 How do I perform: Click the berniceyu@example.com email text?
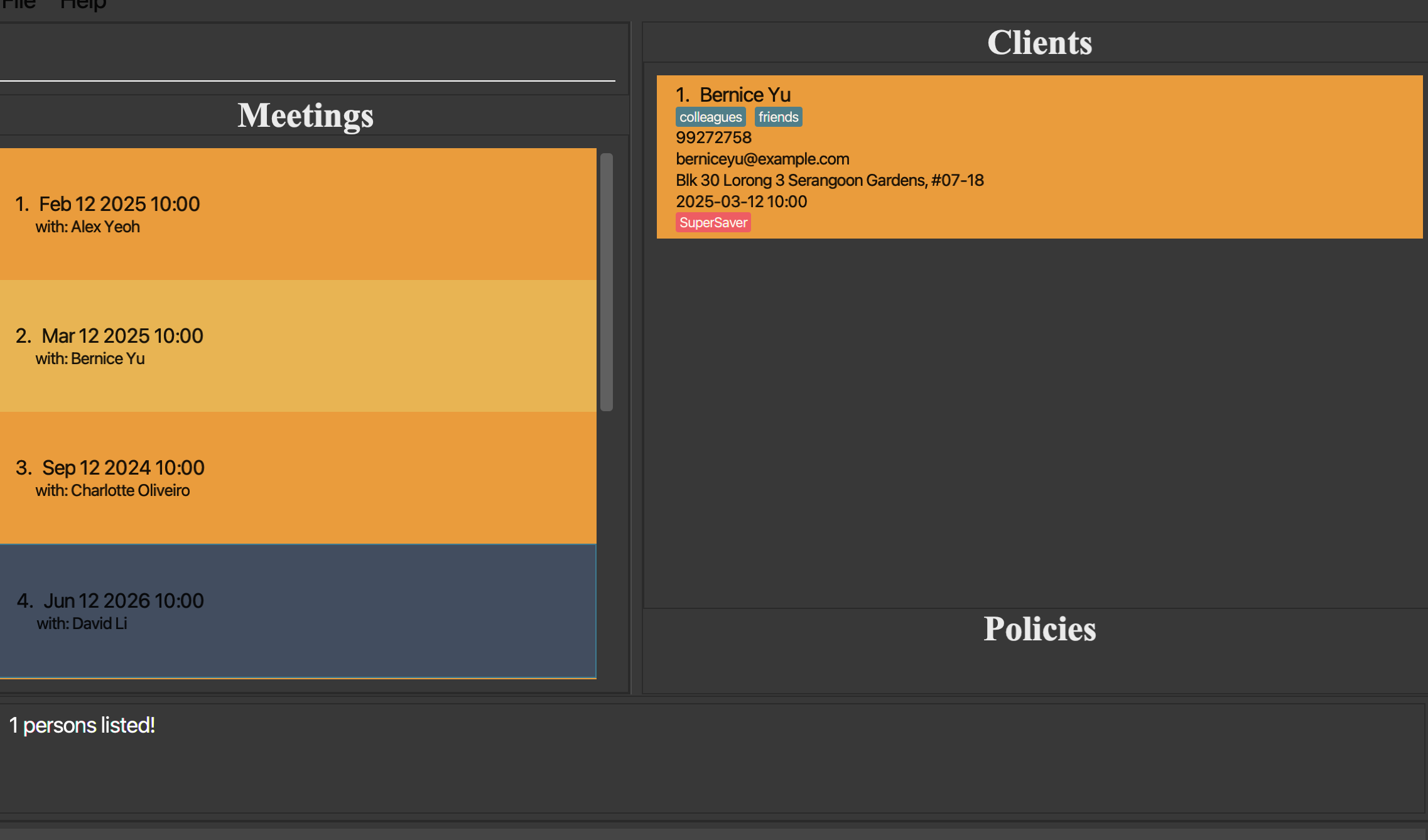(762, 159)
